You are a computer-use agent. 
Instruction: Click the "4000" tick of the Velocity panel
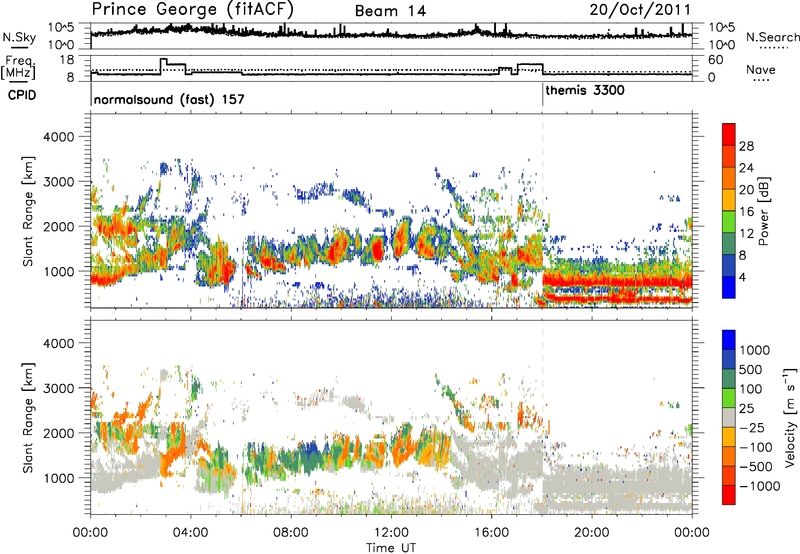(61, 343)
